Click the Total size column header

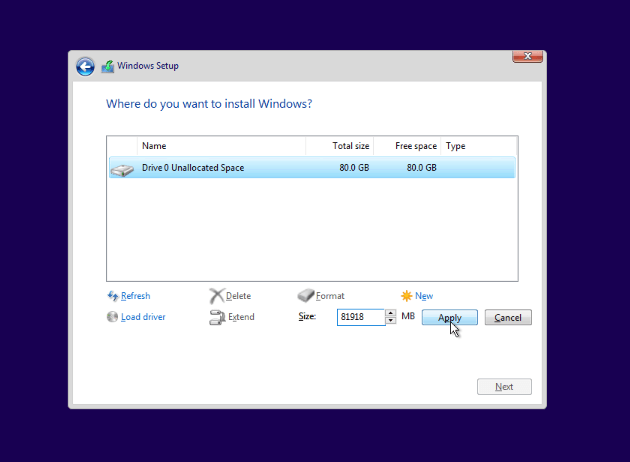point(340,146)
